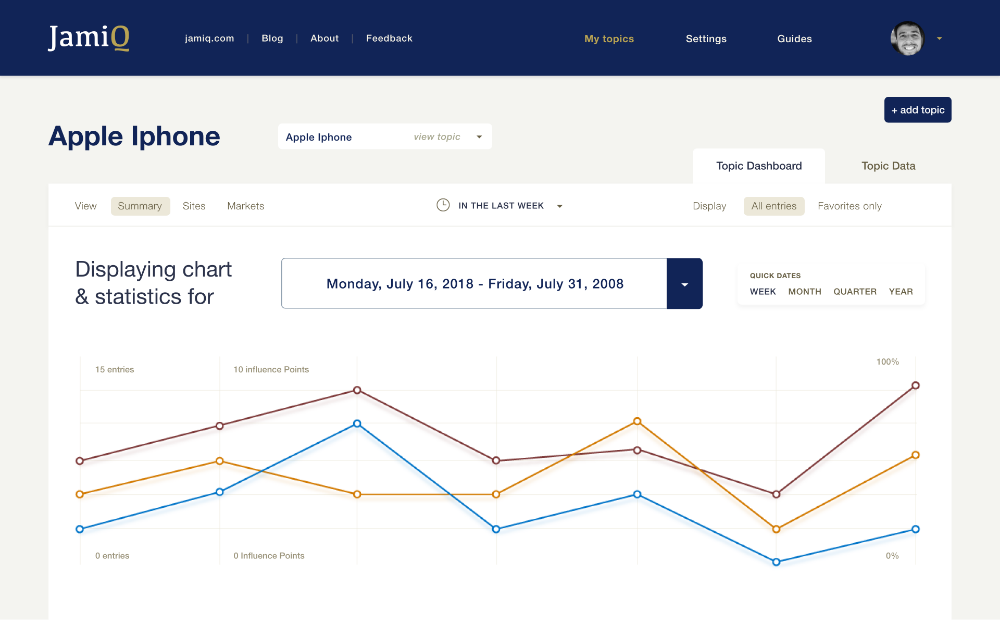
Task: Switch to the Topic Dashboard tab
Action: pos(759,166)
